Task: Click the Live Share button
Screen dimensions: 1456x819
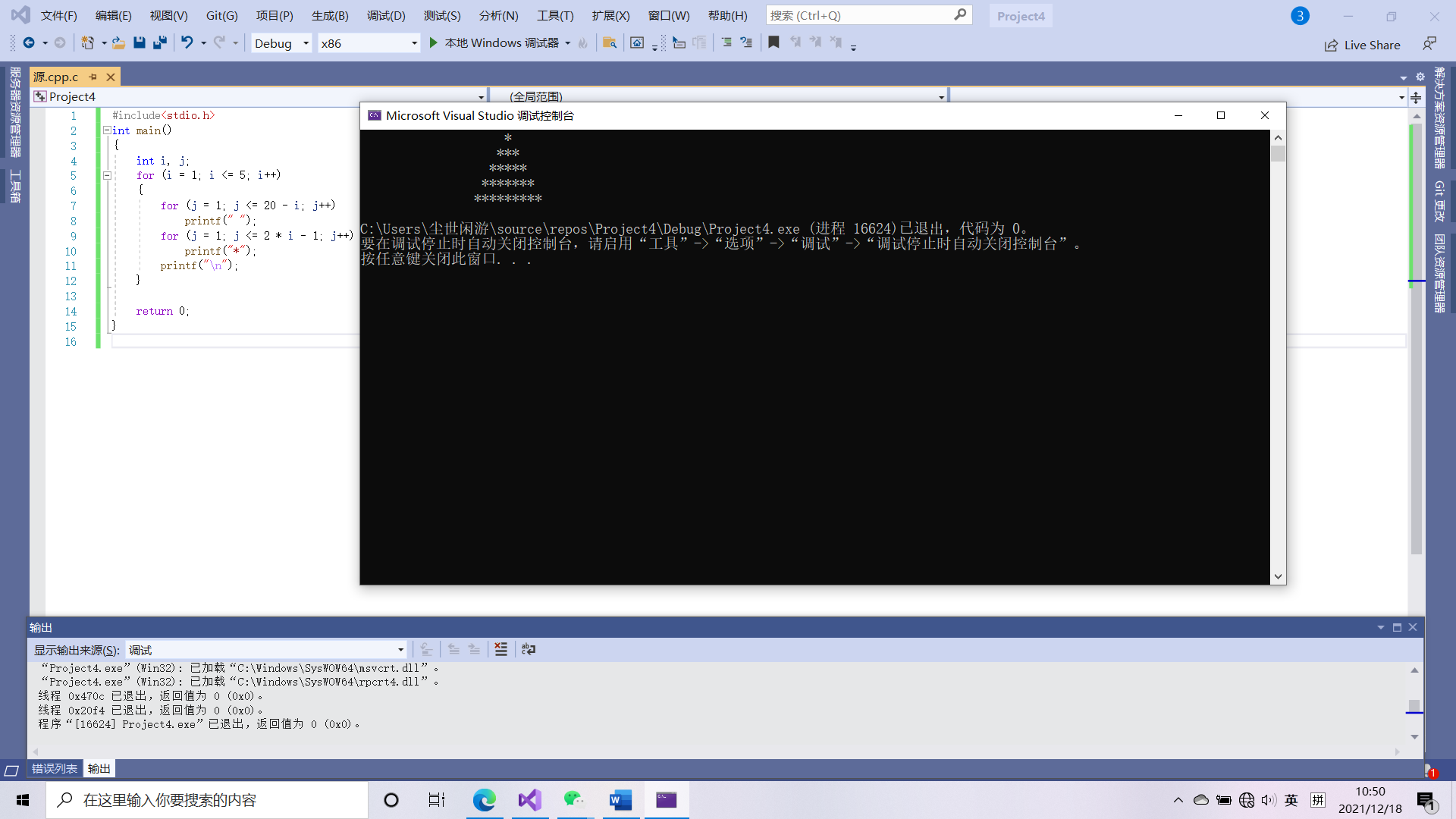Action: click(1363, 45)
